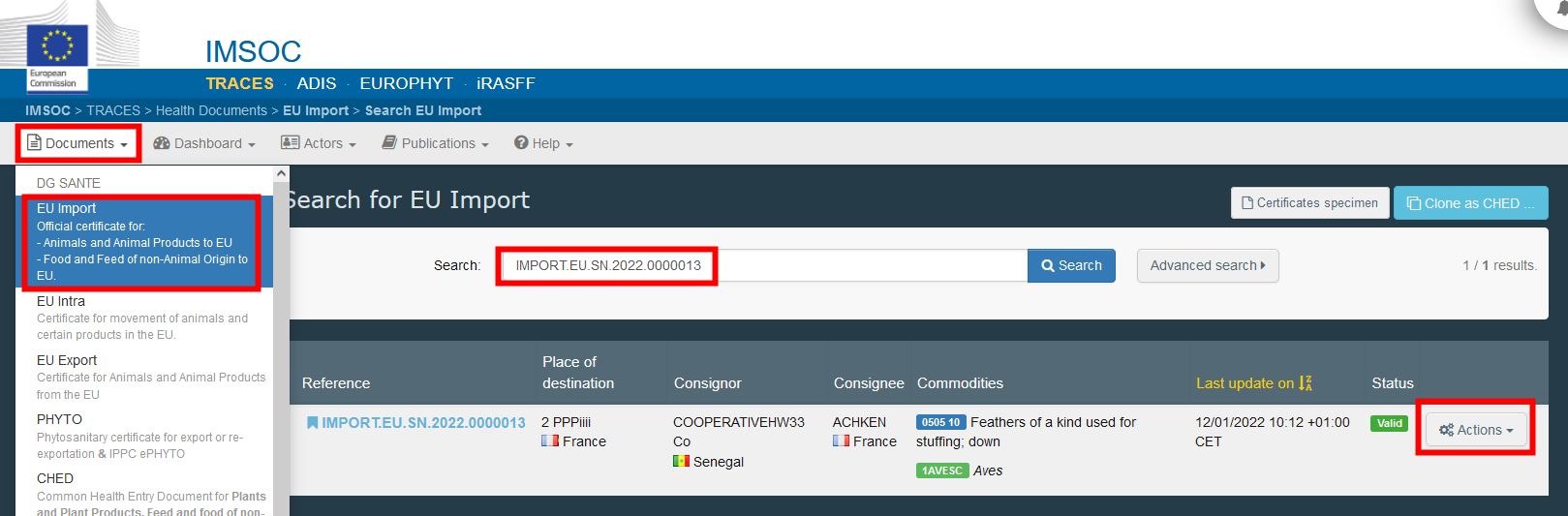Go to IMSOC in breadcrumb
The height and width of the screenshot is (516, 1568).
[x=47, y=110]
